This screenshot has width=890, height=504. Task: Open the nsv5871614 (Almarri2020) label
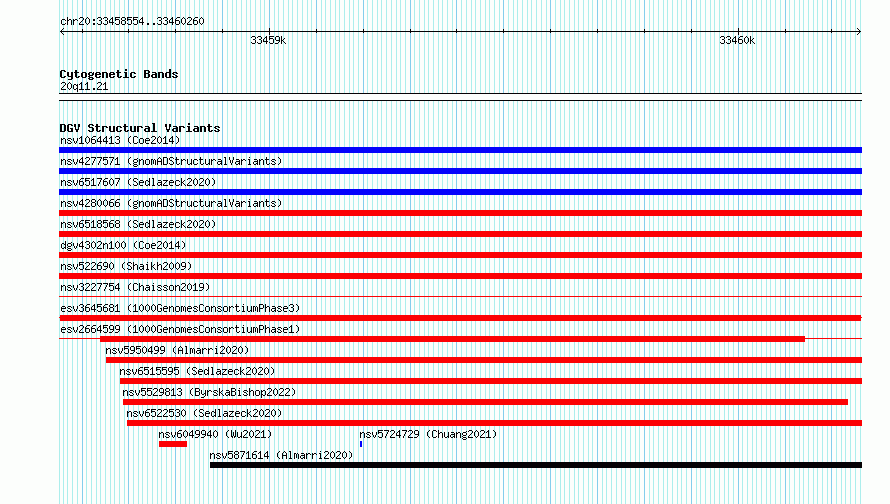(281, 455)
